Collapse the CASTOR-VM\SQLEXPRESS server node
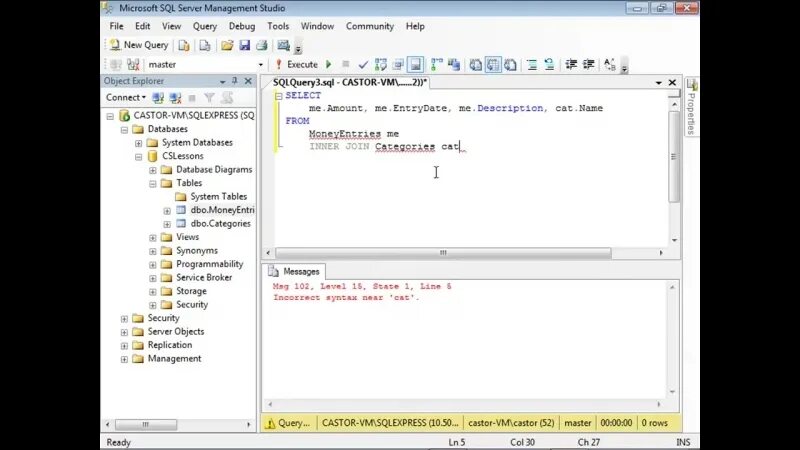Viewport: 800px width, 450px height. click(x=110, y=116)
